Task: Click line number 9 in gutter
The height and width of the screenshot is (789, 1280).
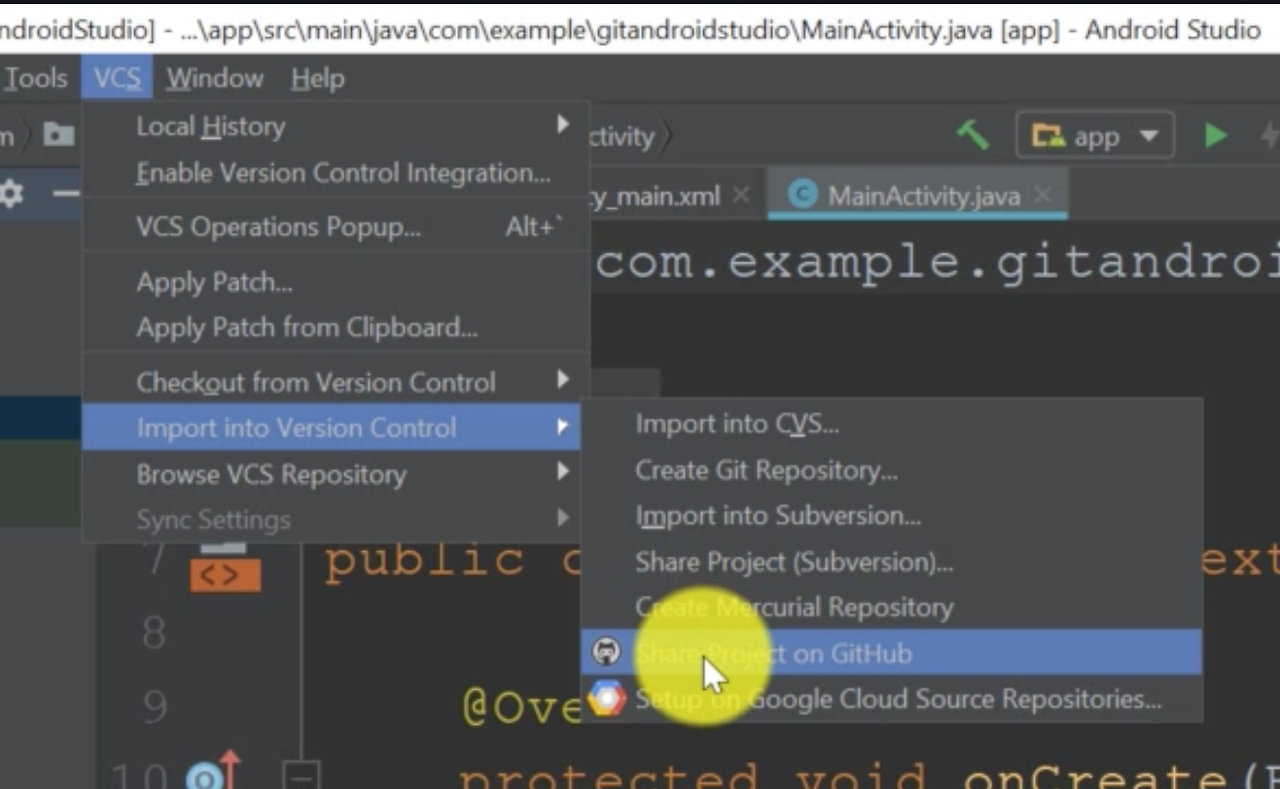Action: click(x=154, y=706)
